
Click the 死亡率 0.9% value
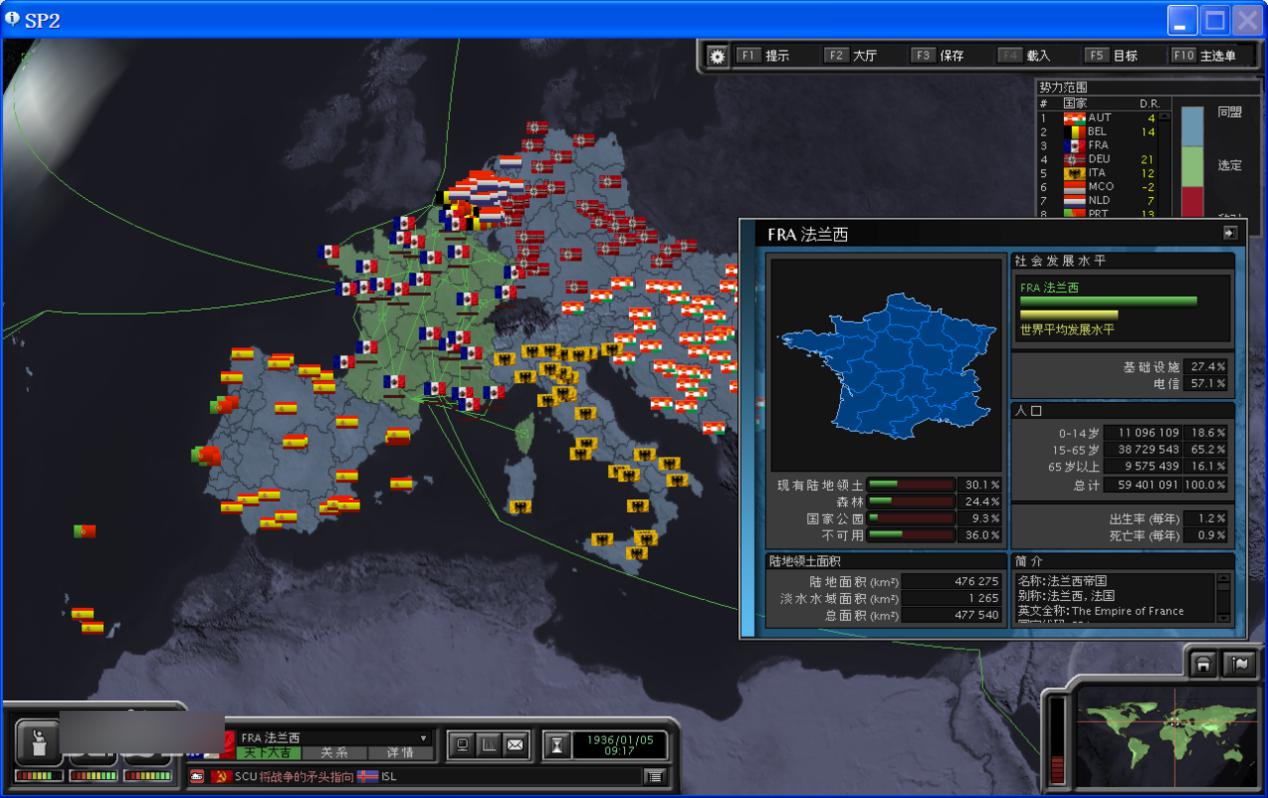[1207, 535]
